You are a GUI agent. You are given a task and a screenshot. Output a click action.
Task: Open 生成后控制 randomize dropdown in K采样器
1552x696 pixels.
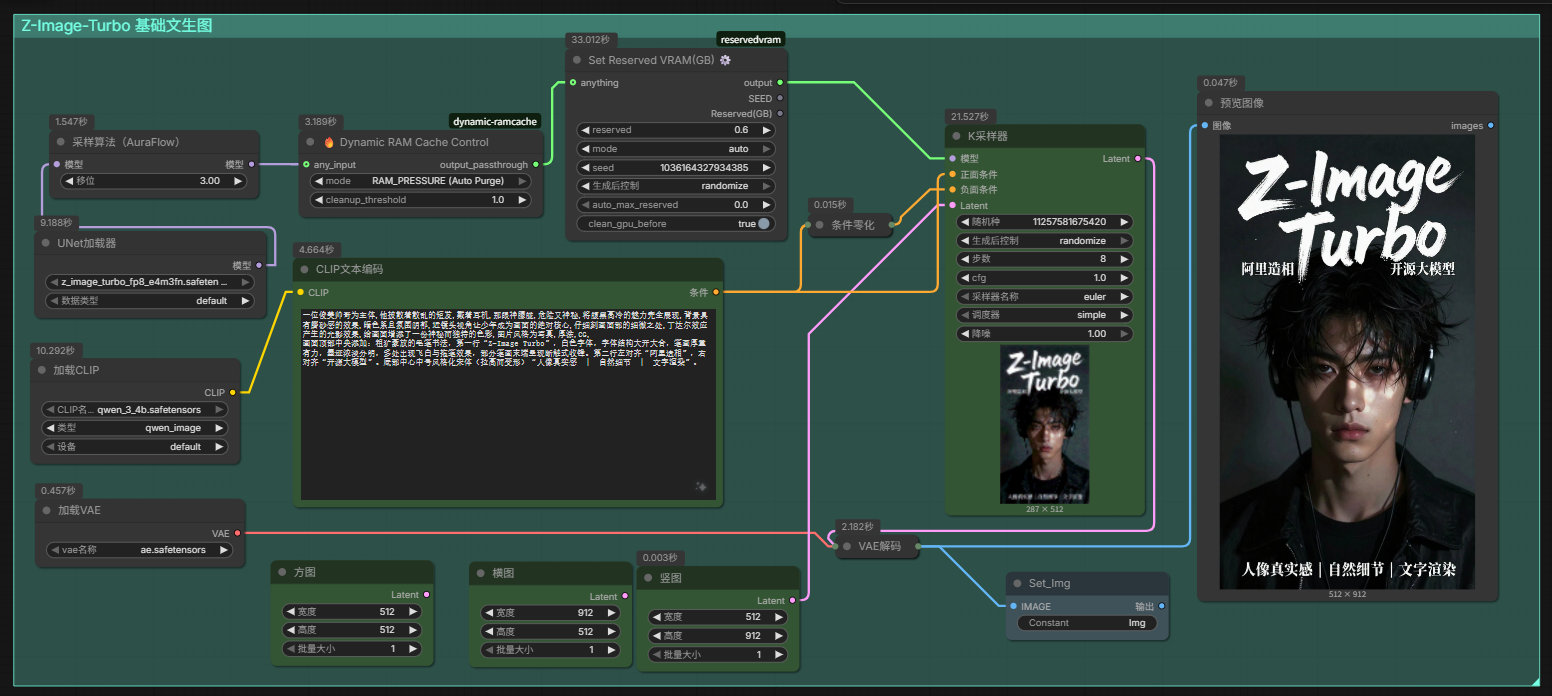click(x=1044, y=241)
